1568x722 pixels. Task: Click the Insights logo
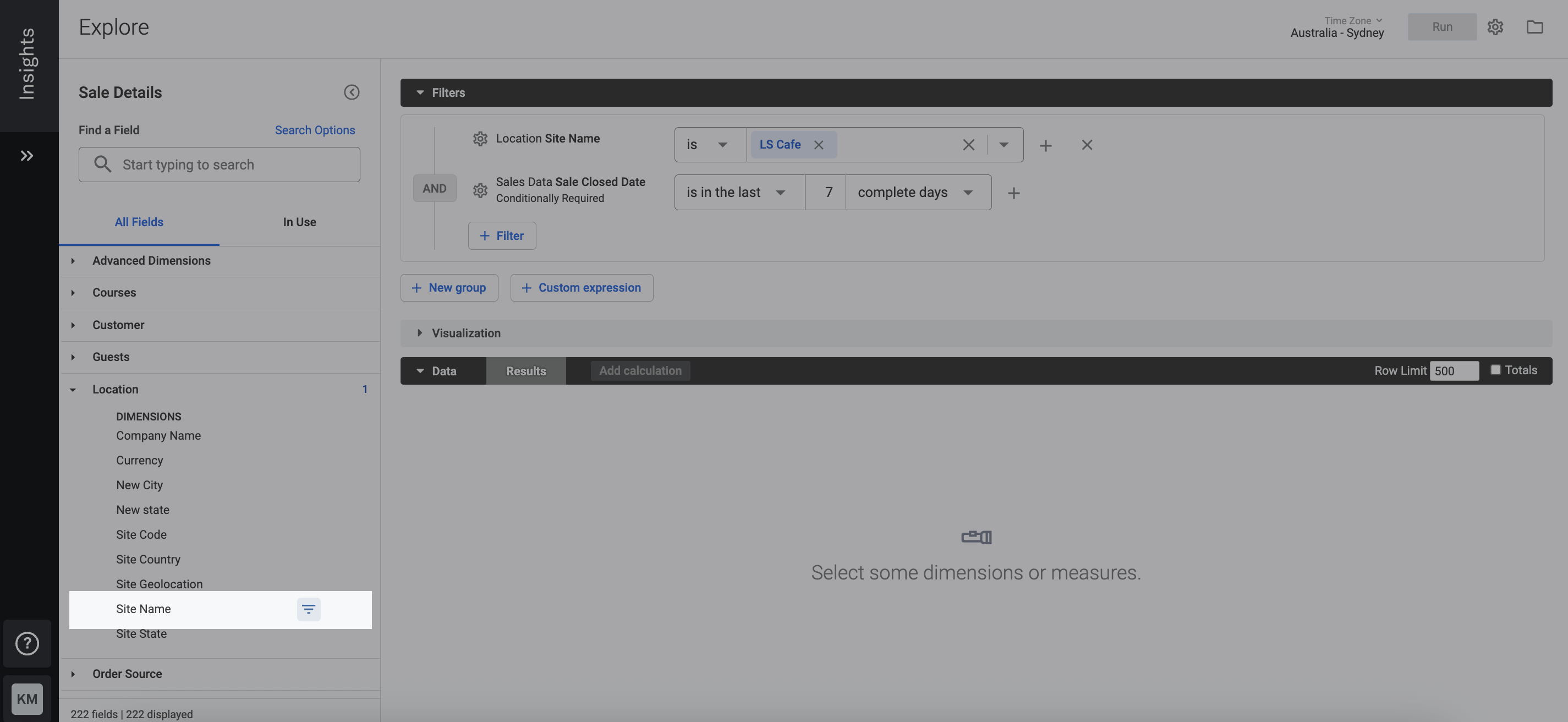coord(27,64)
